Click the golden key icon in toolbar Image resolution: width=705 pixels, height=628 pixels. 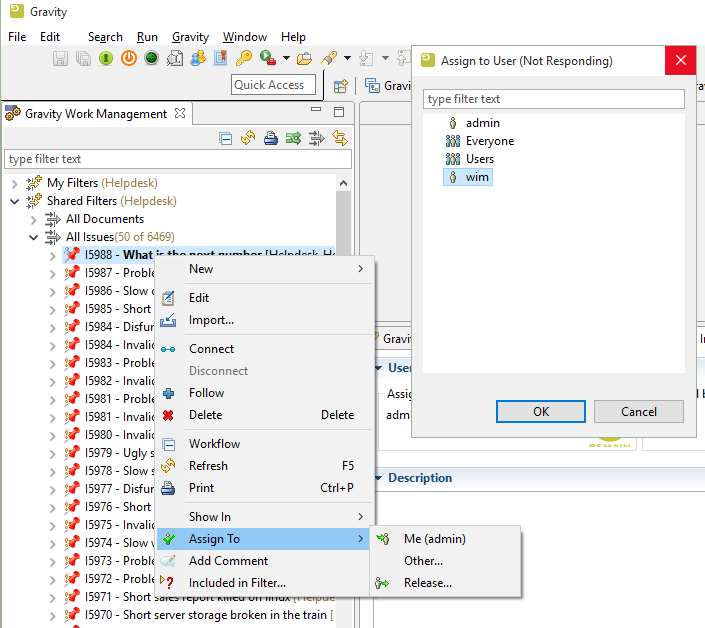point(244,59)
